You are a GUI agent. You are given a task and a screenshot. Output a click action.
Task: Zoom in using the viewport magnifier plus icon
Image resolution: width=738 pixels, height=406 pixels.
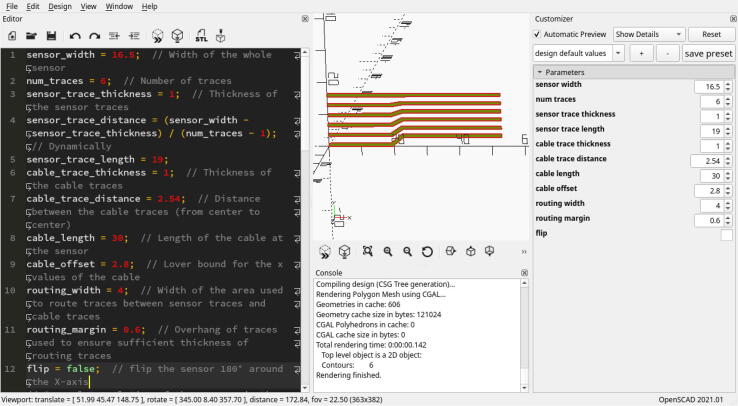coord(388,252)
